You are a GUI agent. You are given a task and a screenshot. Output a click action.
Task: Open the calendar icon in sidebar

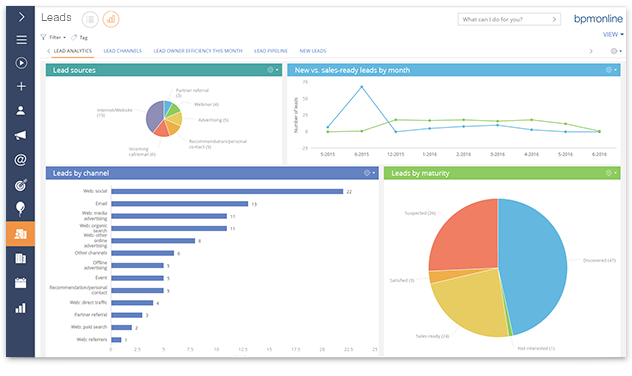21,283
